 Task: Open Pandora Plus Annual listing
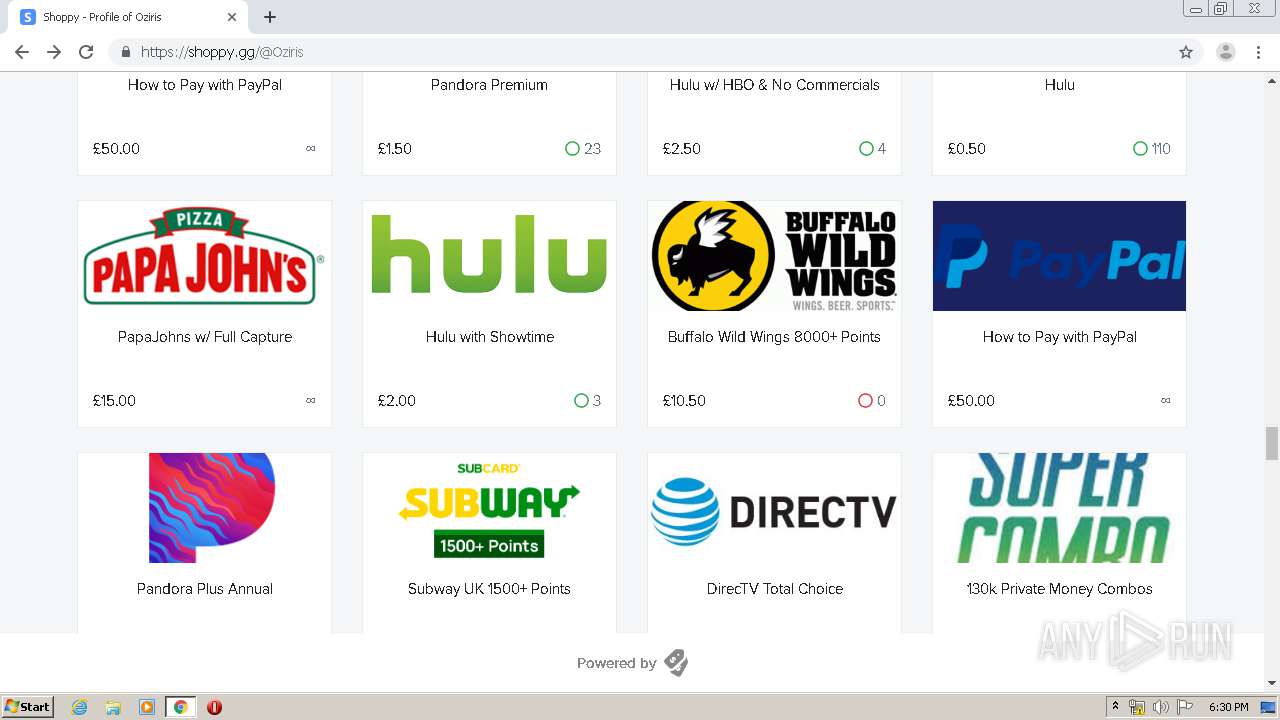tap(205, 589)
